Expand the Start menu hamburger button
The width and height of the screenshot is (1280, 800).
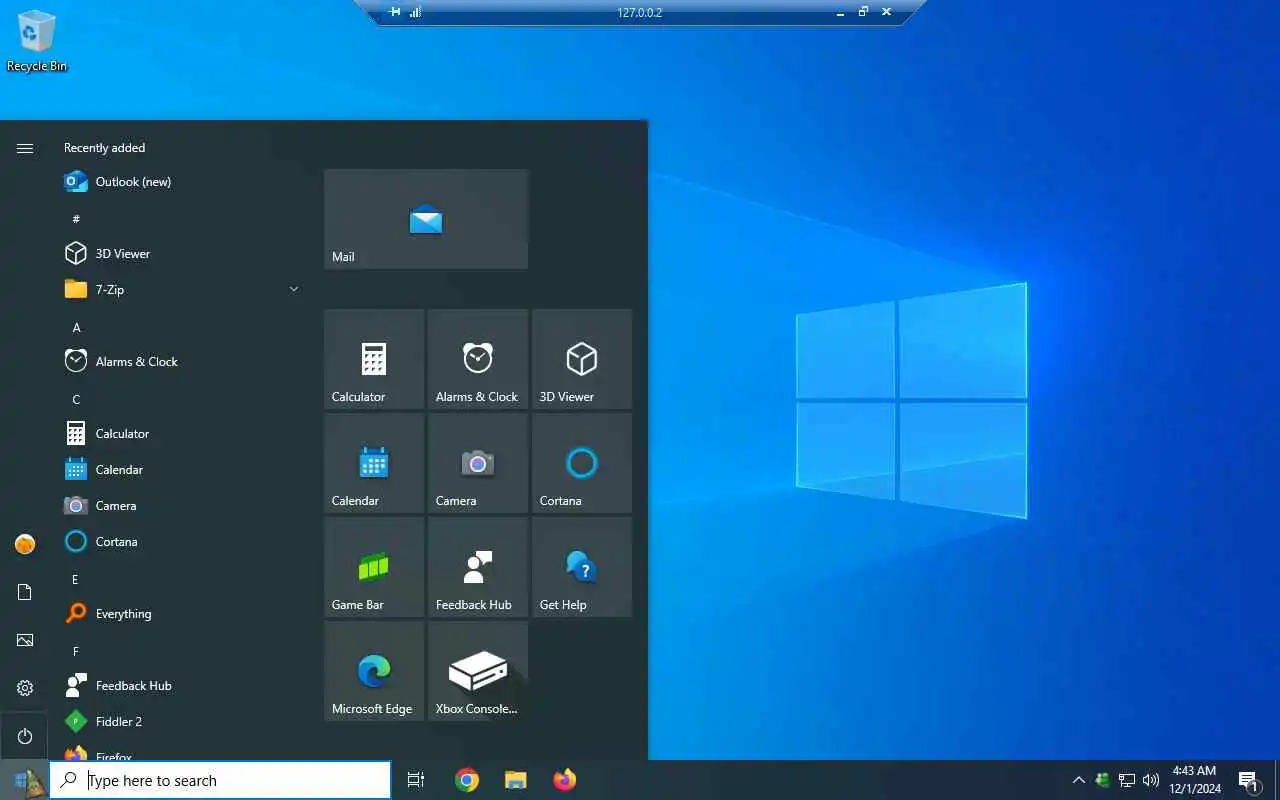click(25, 148)
